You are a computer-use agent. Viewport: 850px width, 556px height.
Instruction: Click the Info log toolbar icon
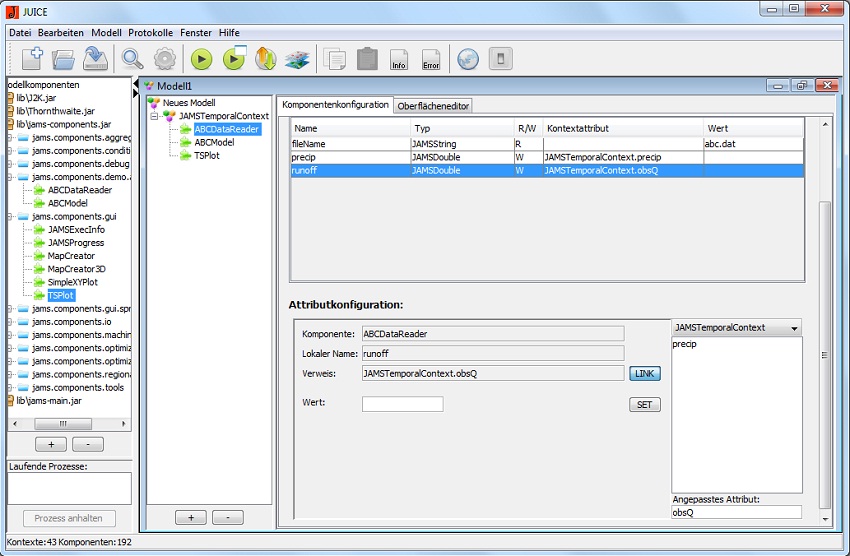pos(399,59)
